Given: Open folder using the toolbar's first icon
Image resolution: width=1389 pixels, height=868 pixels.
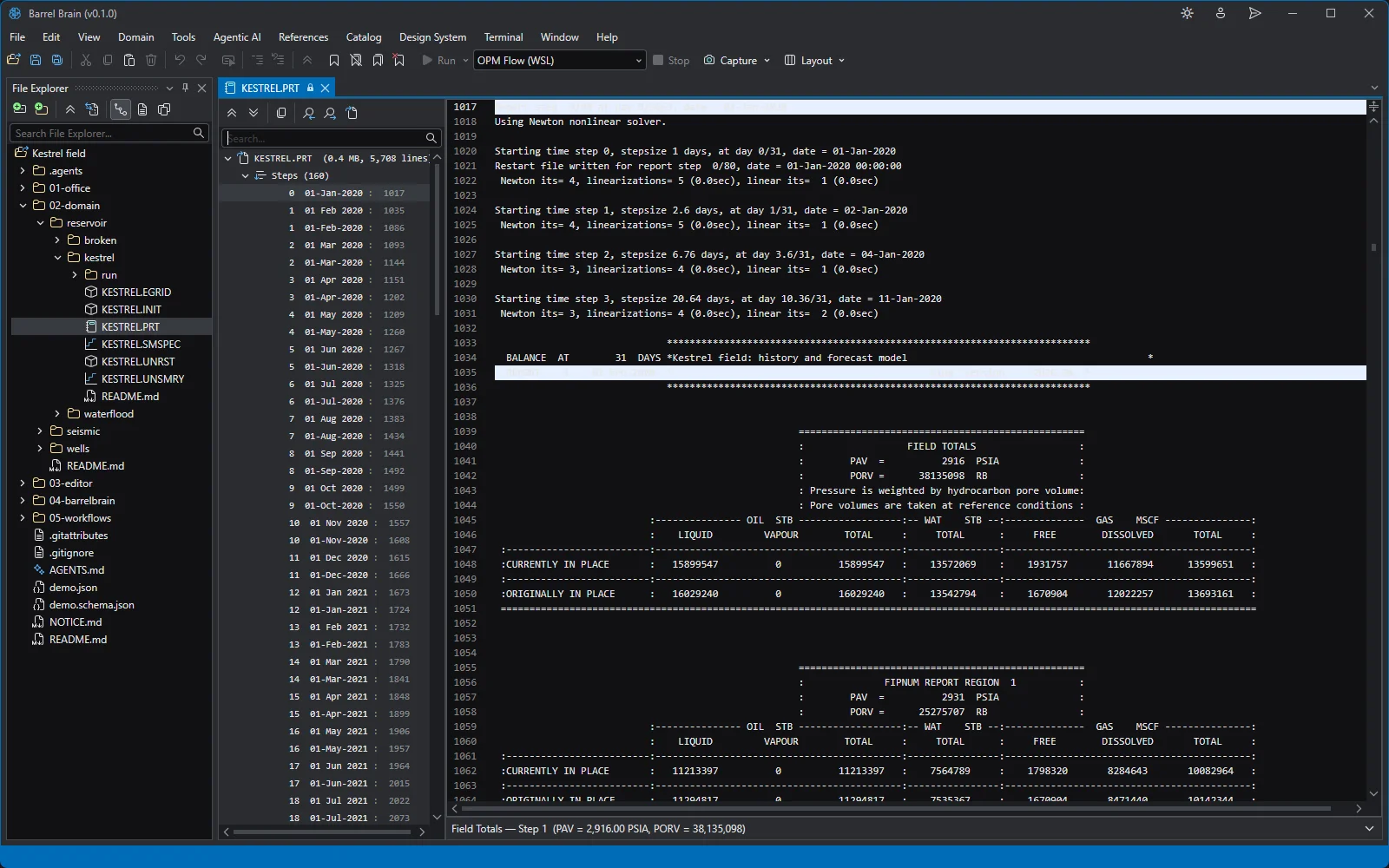Looking at the screenshot, I should (x=14, y=60).
